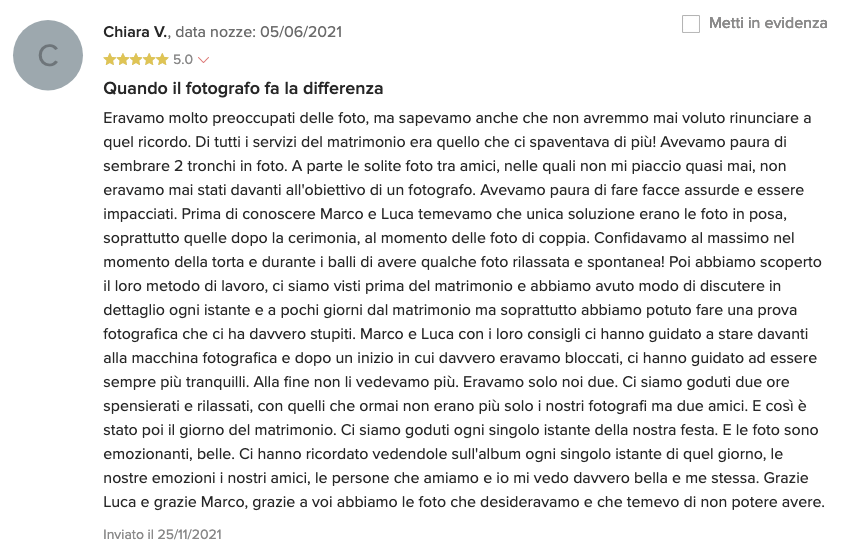Click the line starting 'fotografica che ci ha davvero'
Image resolution: width=845 pixels, height=552 pixels.
(455, 334)
